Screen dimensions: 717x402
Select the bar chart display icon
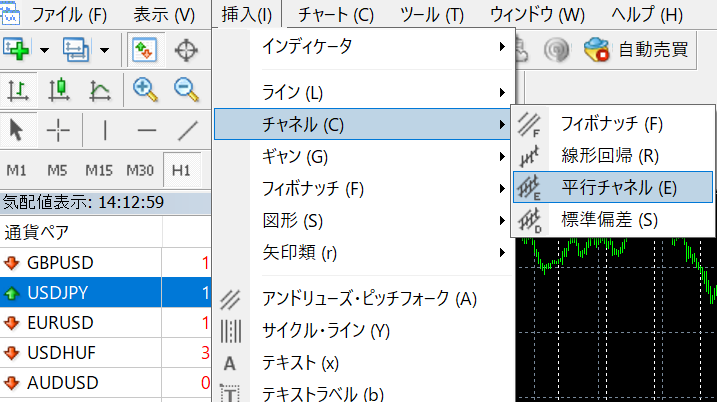point(18,90)
